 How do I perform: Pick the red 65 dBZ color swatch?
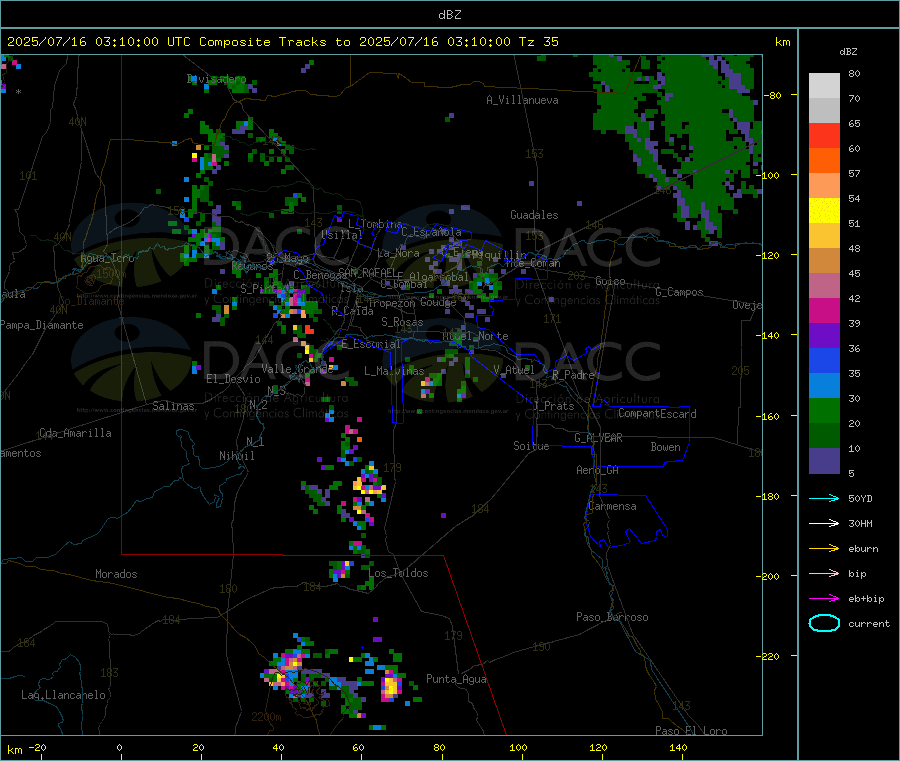pyautogui.click(x=824, y=135)
